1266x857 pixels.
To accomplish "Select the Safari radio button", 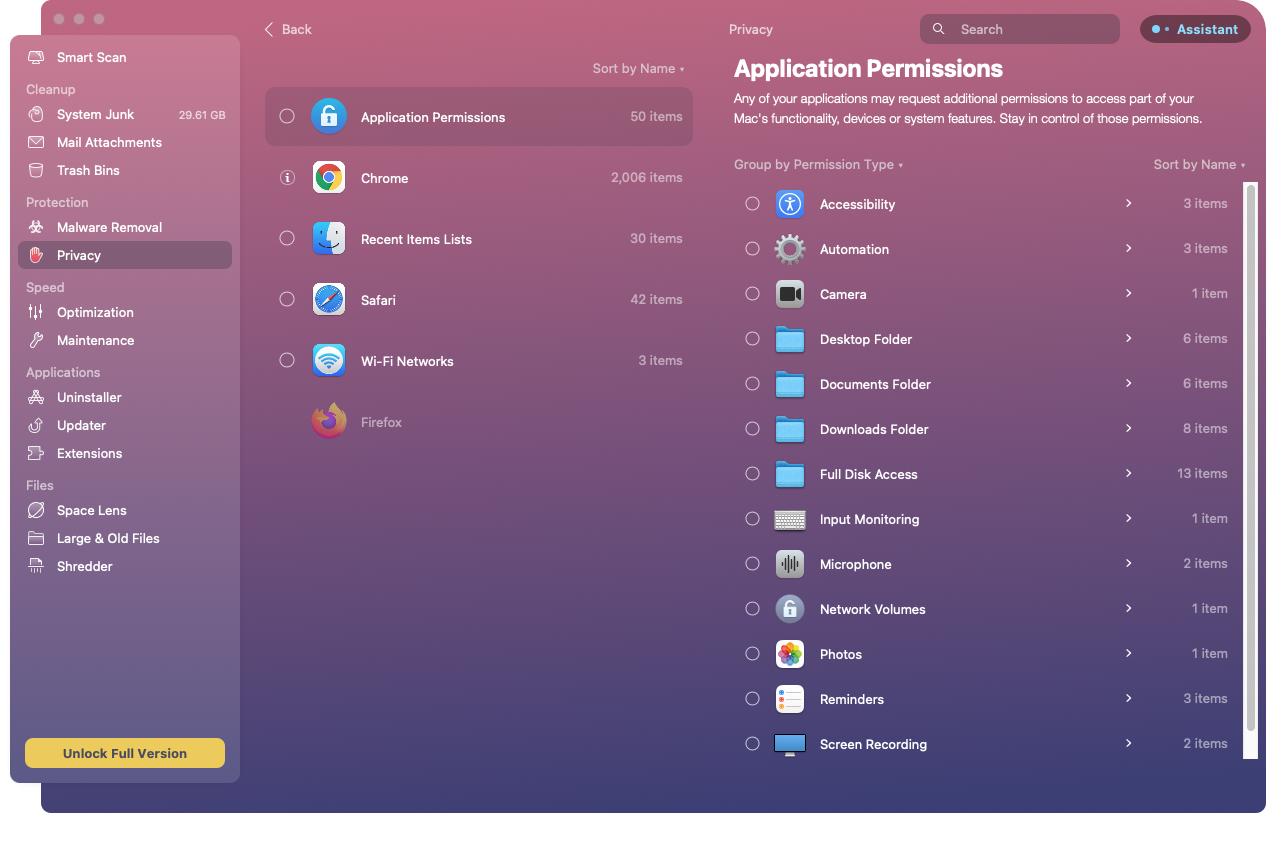I will click(x=287, y=299).
